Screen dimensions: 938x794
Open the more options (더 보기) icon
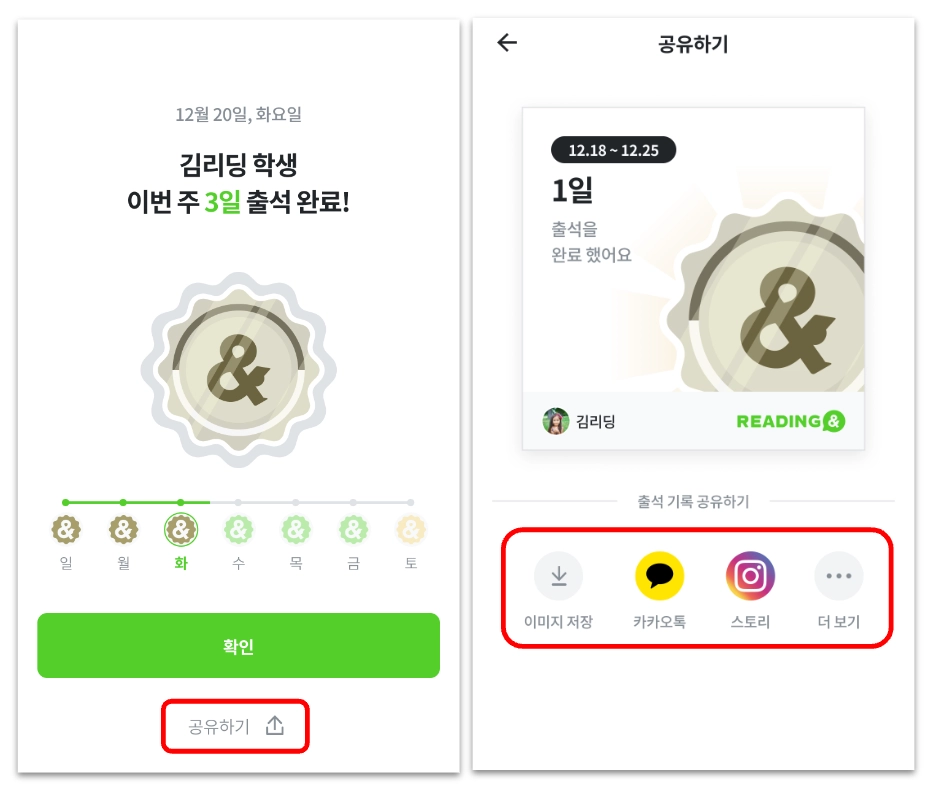[x=839, y=576]
